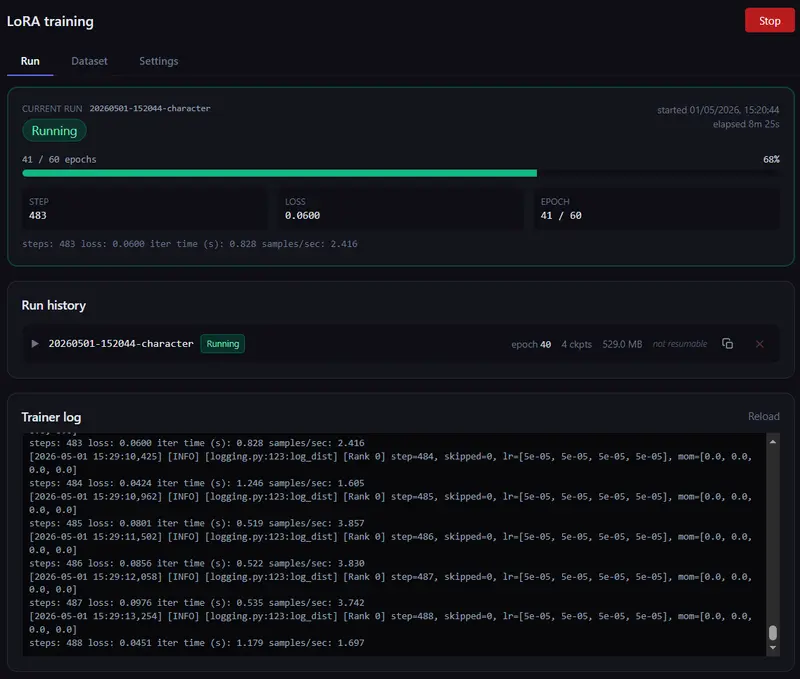Click the STEP value 483

click(38, 215)
